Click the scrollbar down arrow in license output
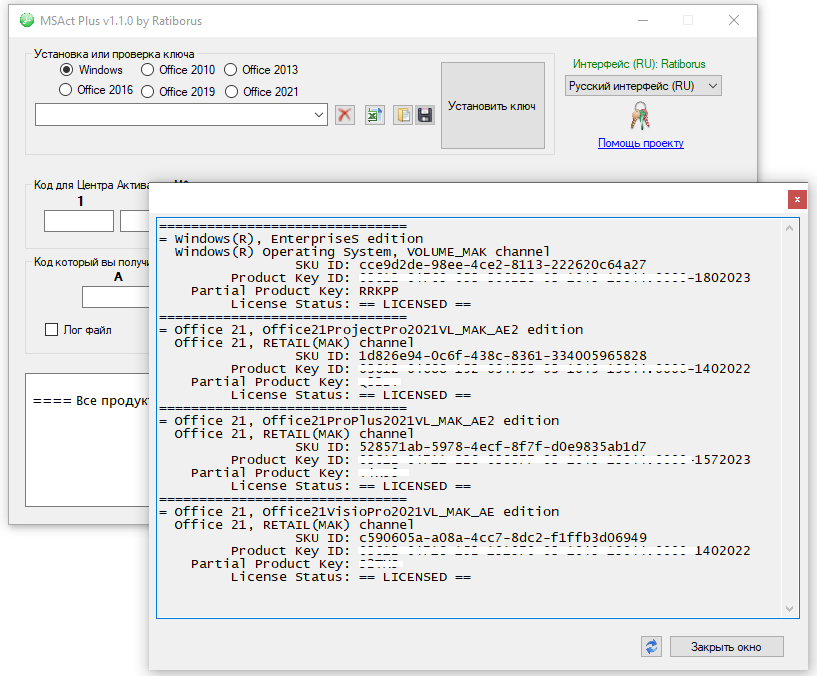This screenshot has width=817, height=676. (789, 609)
